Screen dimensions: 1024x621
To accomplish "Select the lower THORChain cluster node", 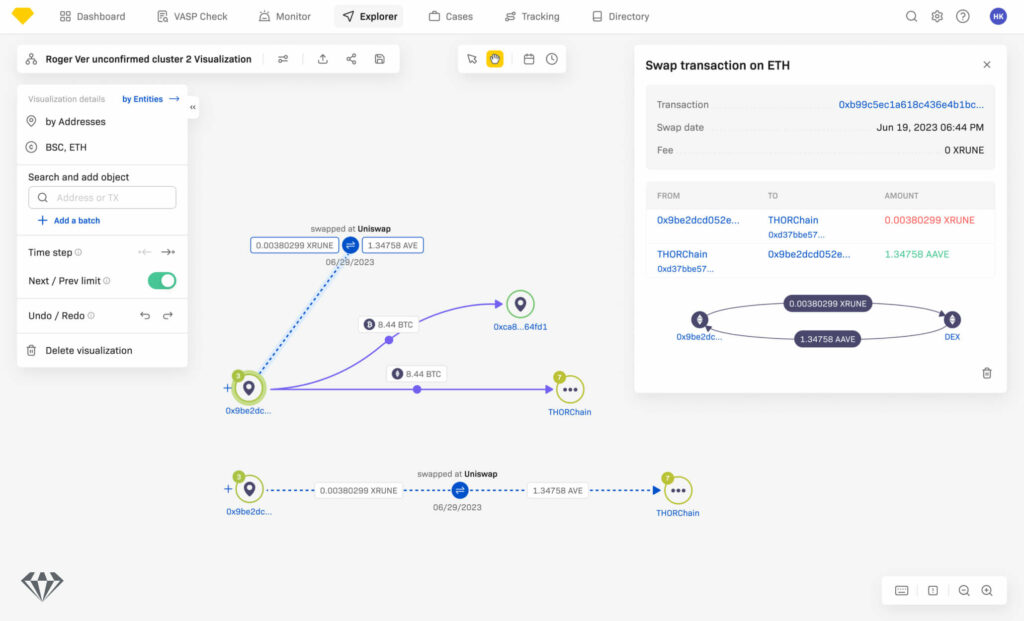I will 679,490.
